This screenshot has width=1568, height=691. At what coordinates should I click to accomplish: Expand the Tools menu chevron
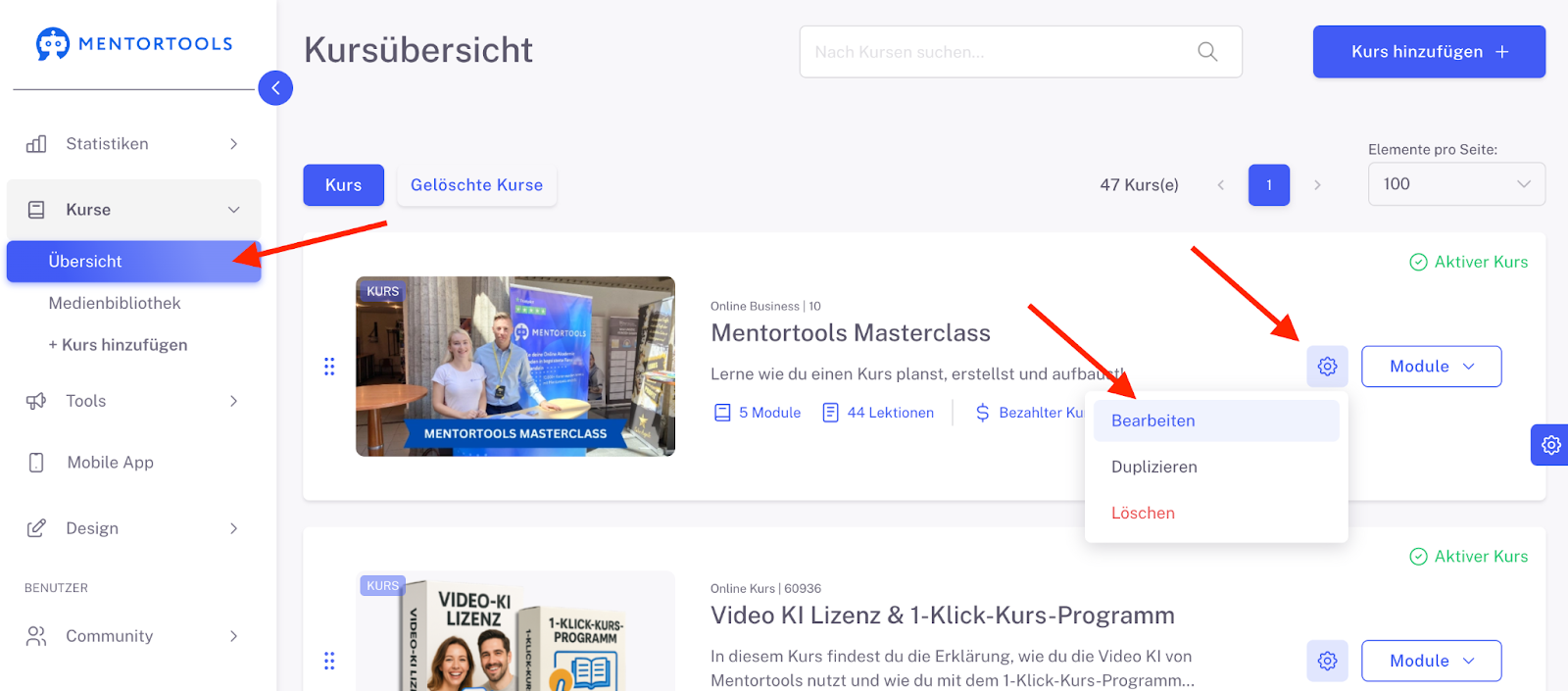point(233,401)
